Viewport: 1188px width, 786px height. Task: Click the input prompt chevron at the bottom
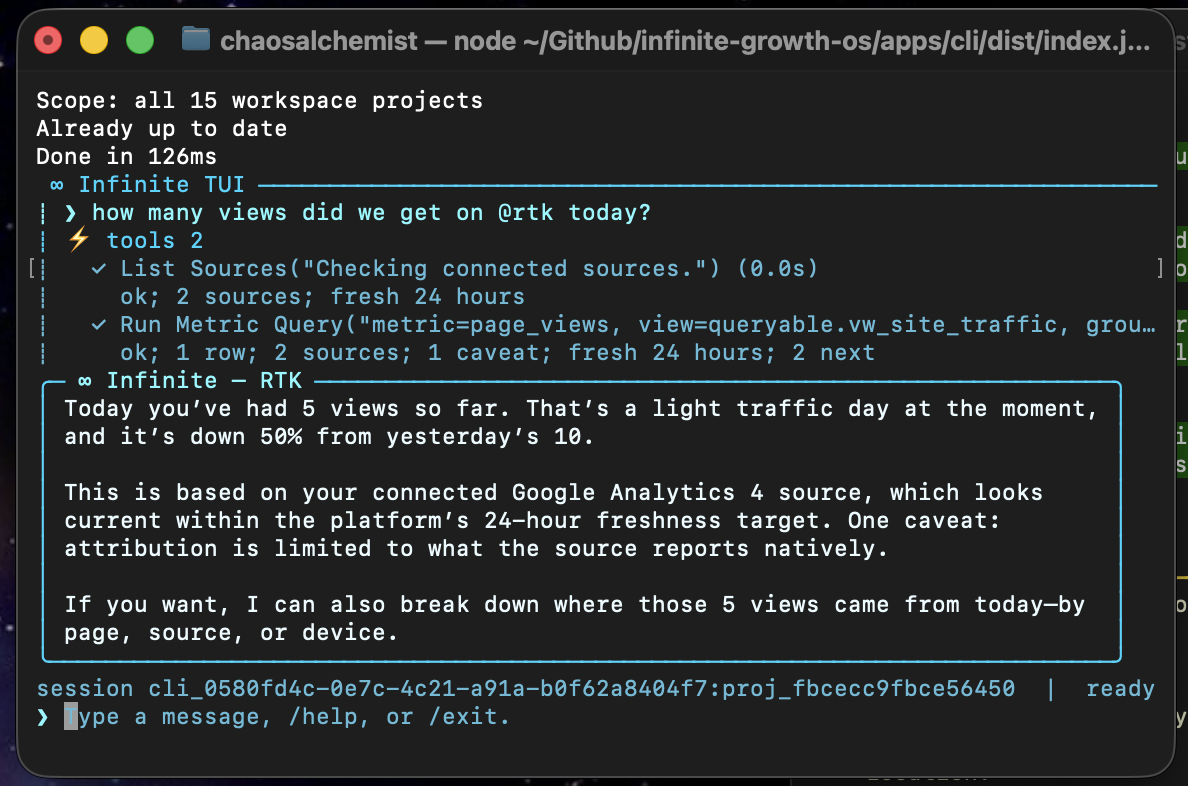42,717
